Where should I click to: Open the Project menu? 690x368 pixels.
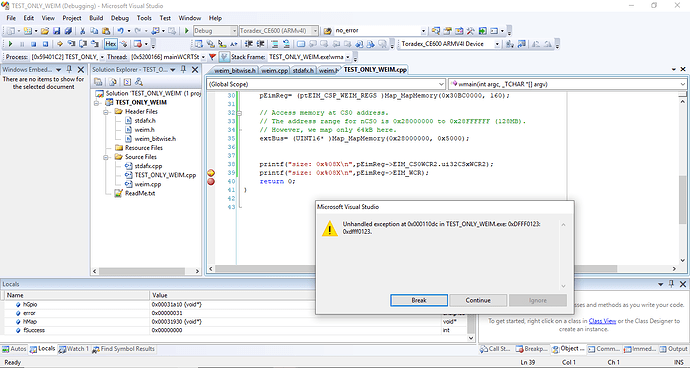tap(72, 18)
